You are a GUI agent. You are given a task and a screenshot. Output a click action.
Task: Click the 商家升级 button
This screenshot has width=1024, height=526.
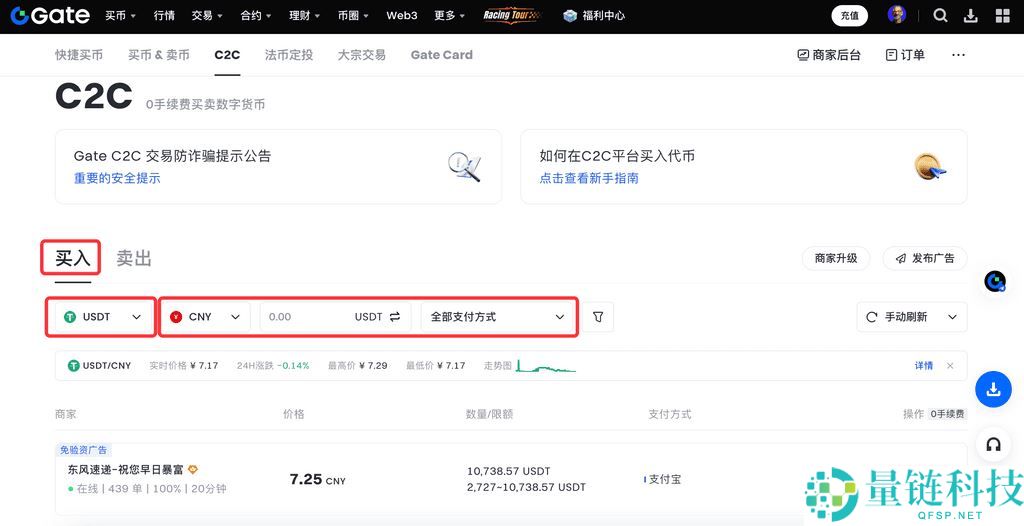click(x=836, y=258)
